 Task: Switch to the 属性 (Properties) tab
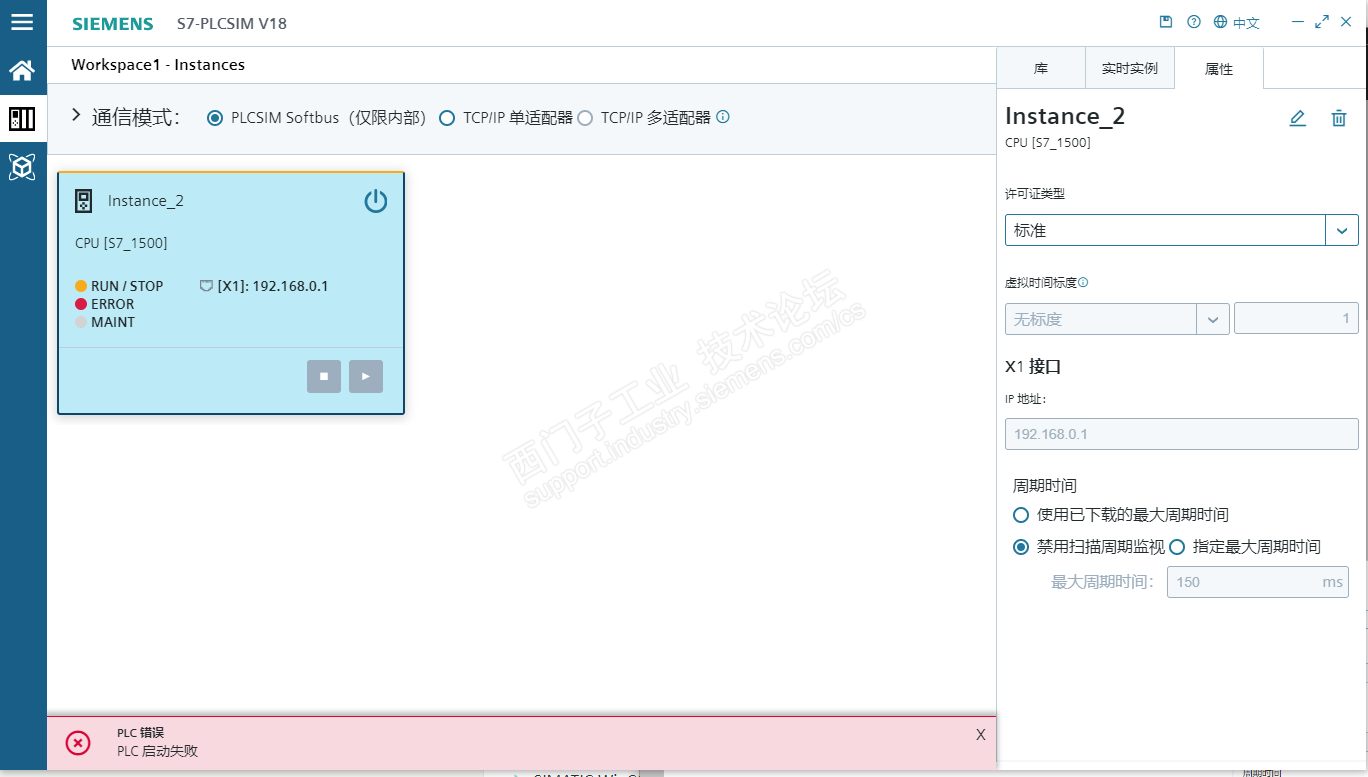pos(1219,69)
